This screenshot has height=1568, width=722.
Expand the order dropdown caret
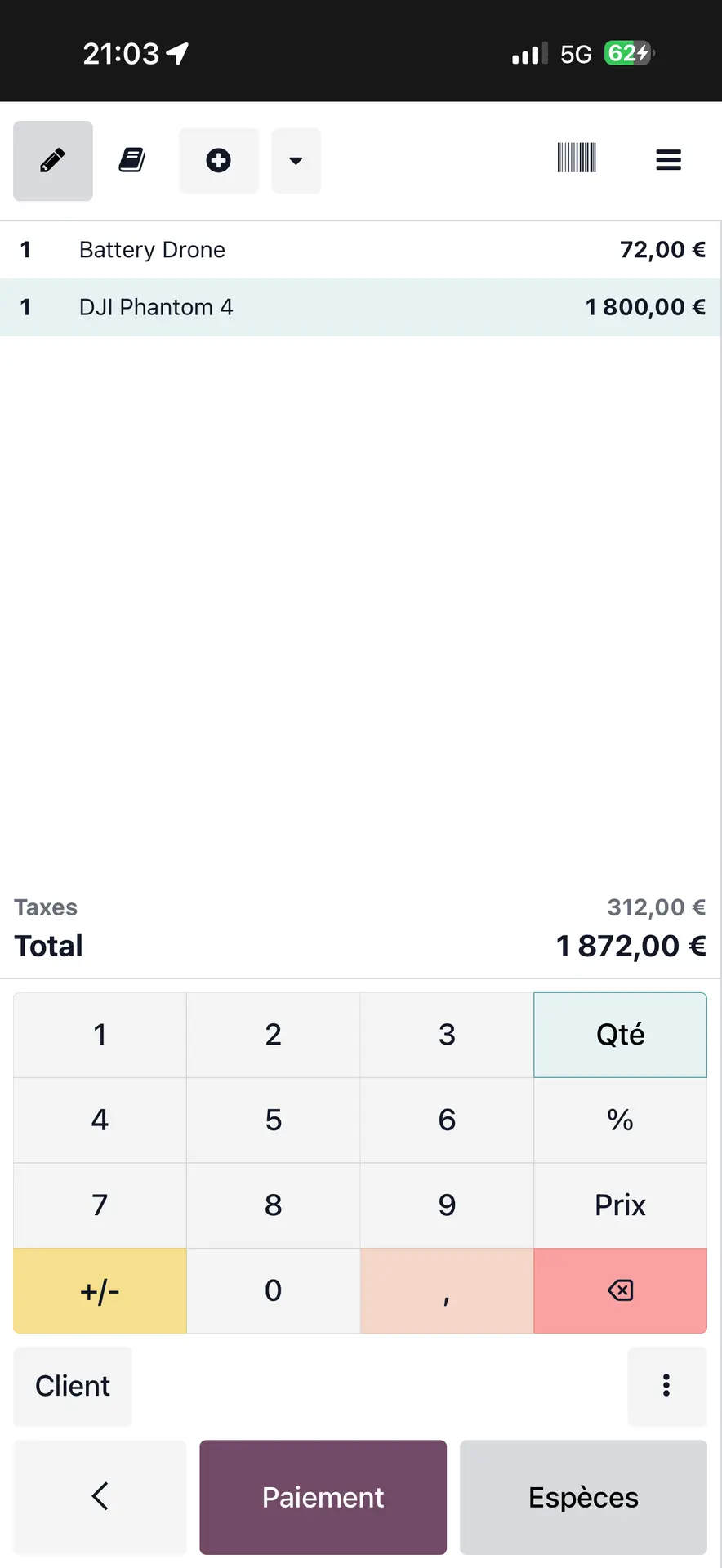(296, 161)
